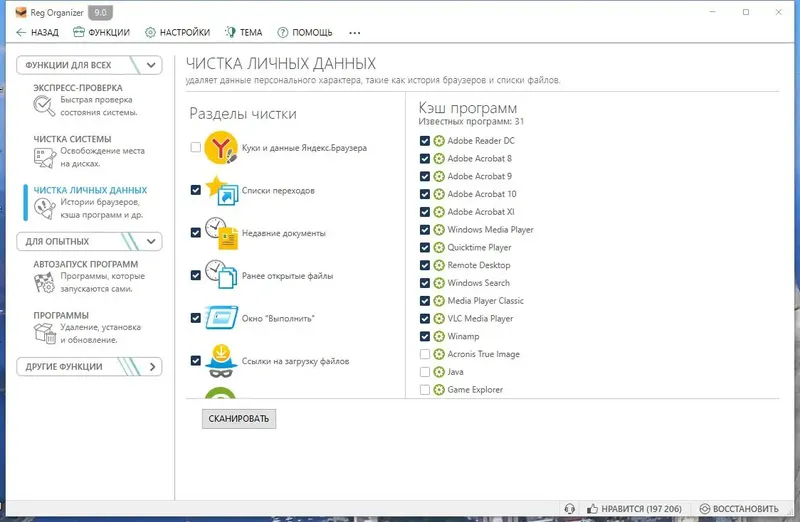Uncheck the VLC Media Player checkbox
800x522 pixels.
tap(424, 318)
